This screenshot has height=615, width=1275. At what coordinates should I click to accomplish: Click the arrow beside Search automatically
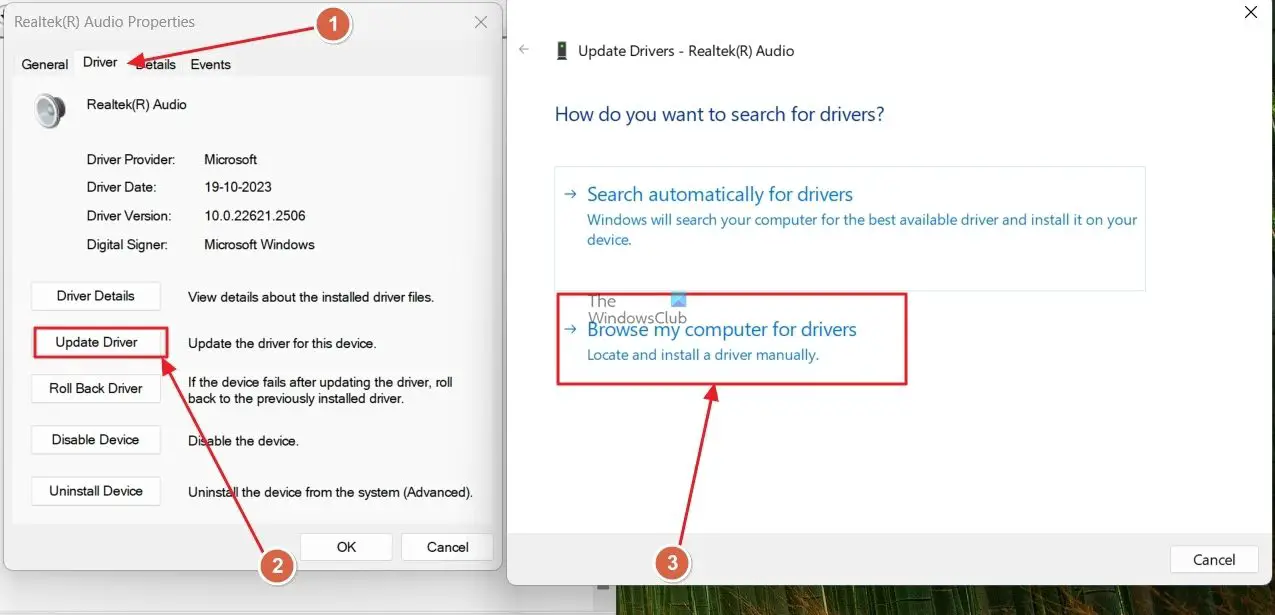pyautogui.click(x=570, y=195)
